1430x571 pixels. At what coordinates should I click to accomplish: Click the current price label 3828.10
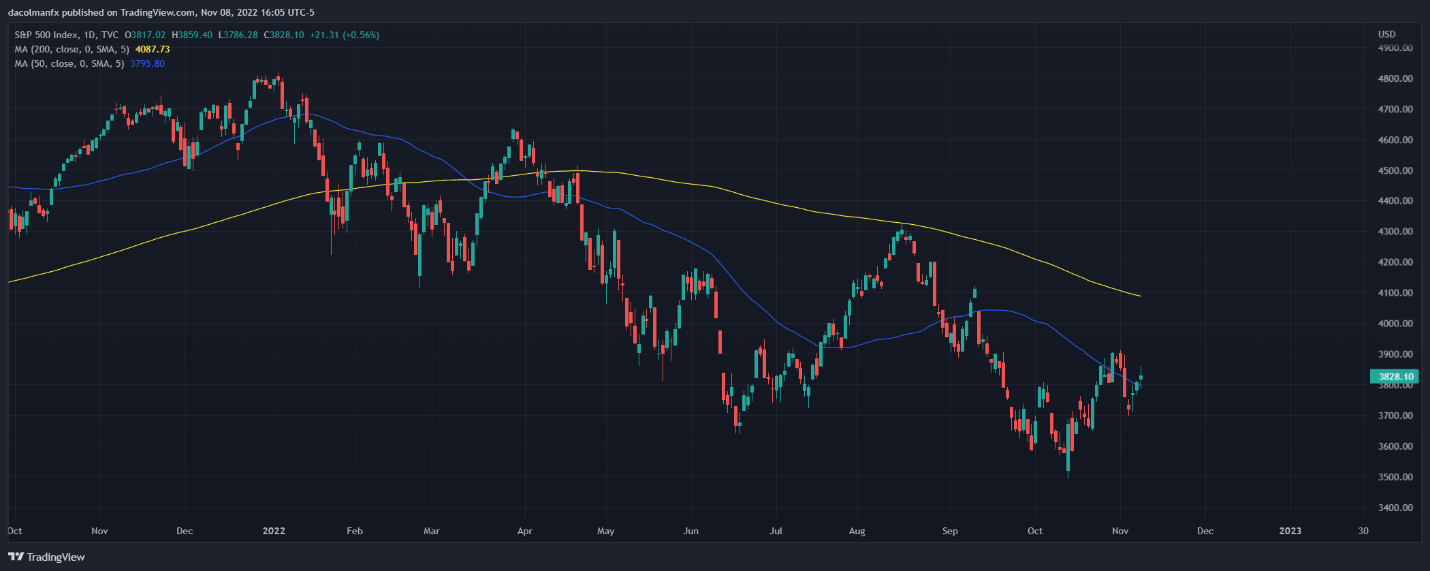(1392, 377)
